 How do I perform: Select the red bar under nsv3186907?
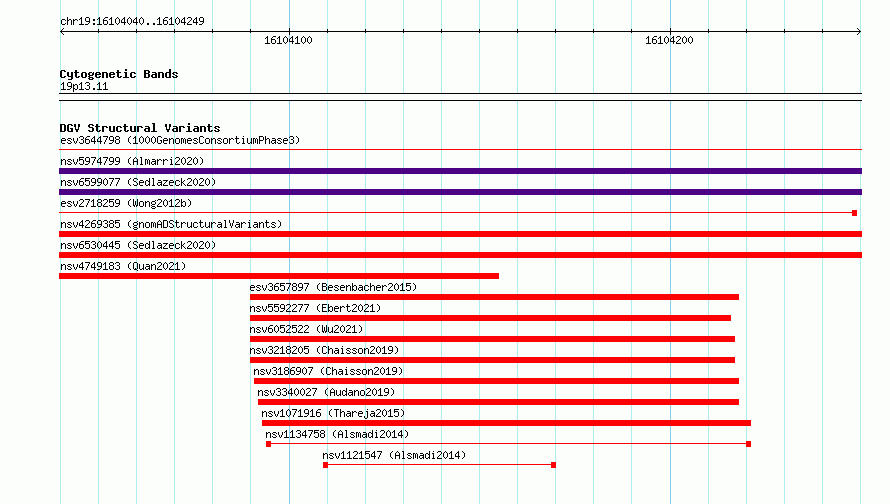[496, 381]
